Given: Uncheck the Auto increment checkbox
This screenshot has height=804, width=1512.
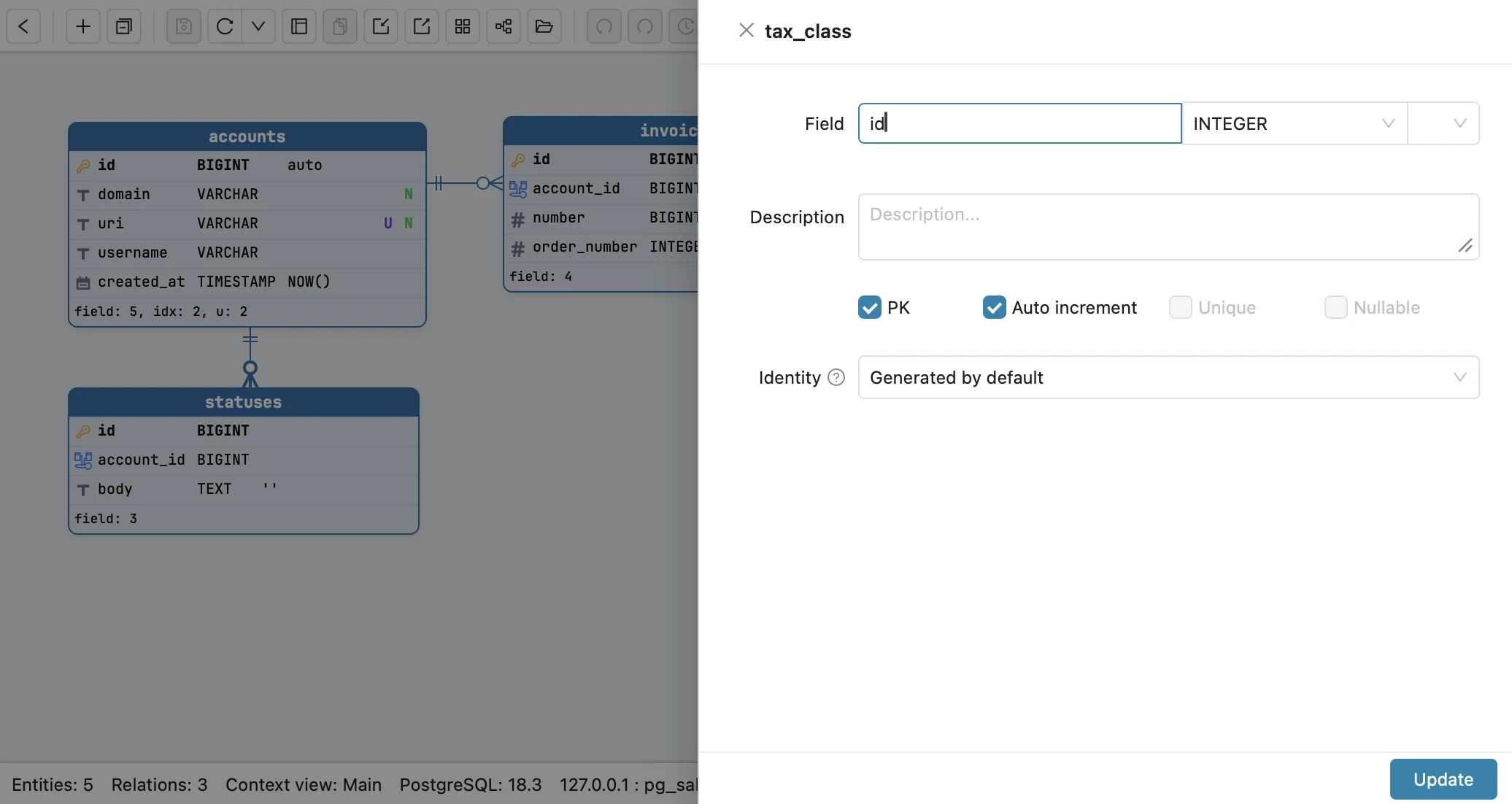Looking at the screenshot, I should coord(994,308).
